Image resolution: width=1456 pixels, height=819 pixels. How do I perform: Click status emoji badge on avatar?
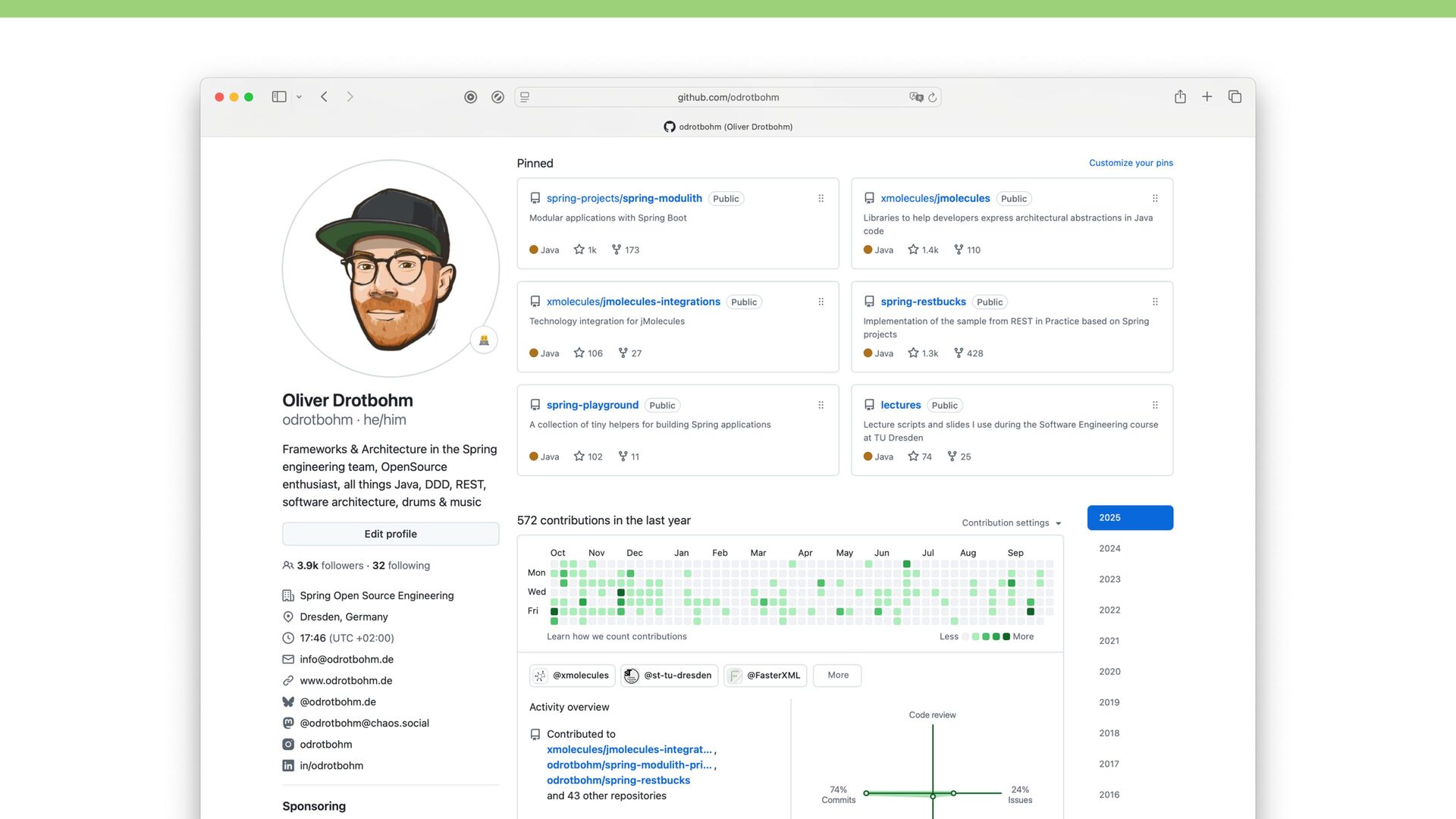click(484, 340)
